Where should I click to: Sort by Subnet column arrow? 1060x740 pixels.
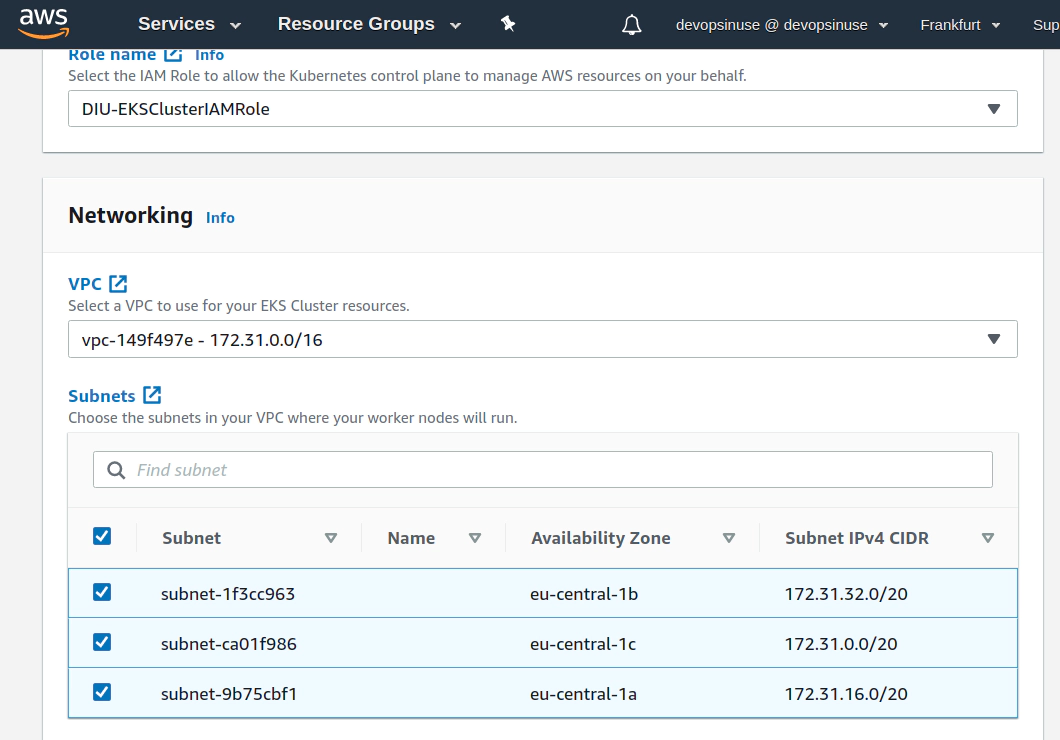[331, 538]
